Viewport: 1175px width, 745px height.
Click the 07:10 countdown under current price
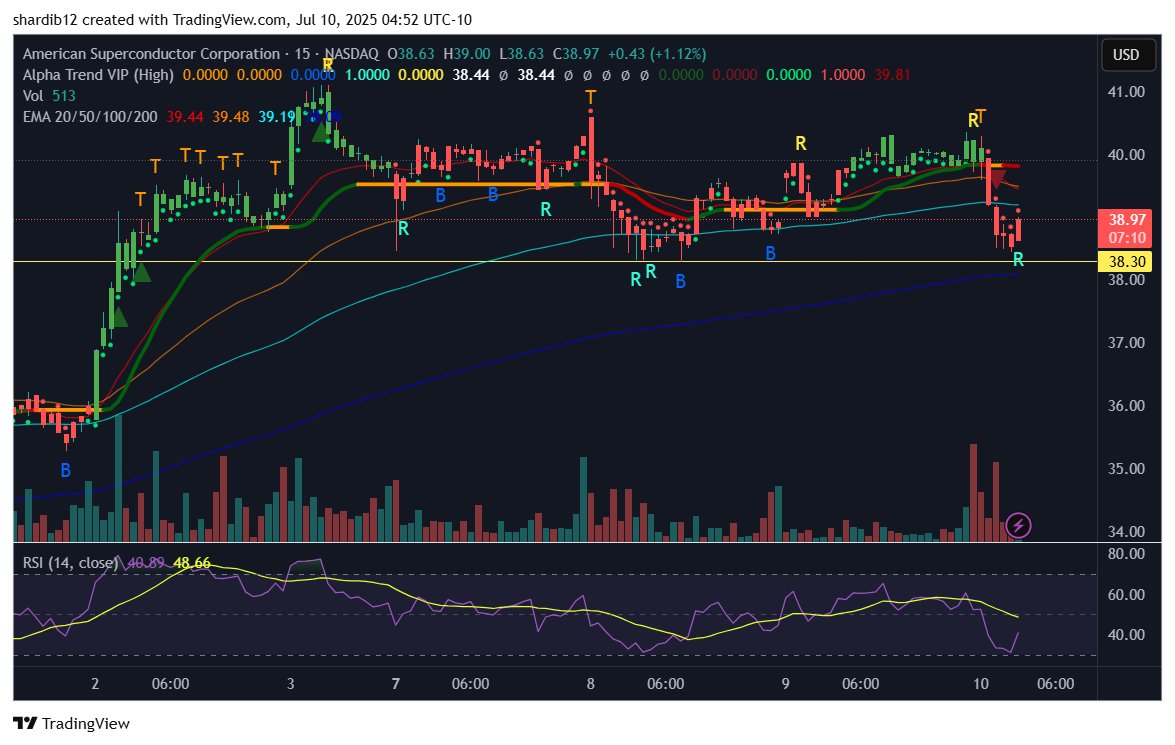click(1127, 238)
